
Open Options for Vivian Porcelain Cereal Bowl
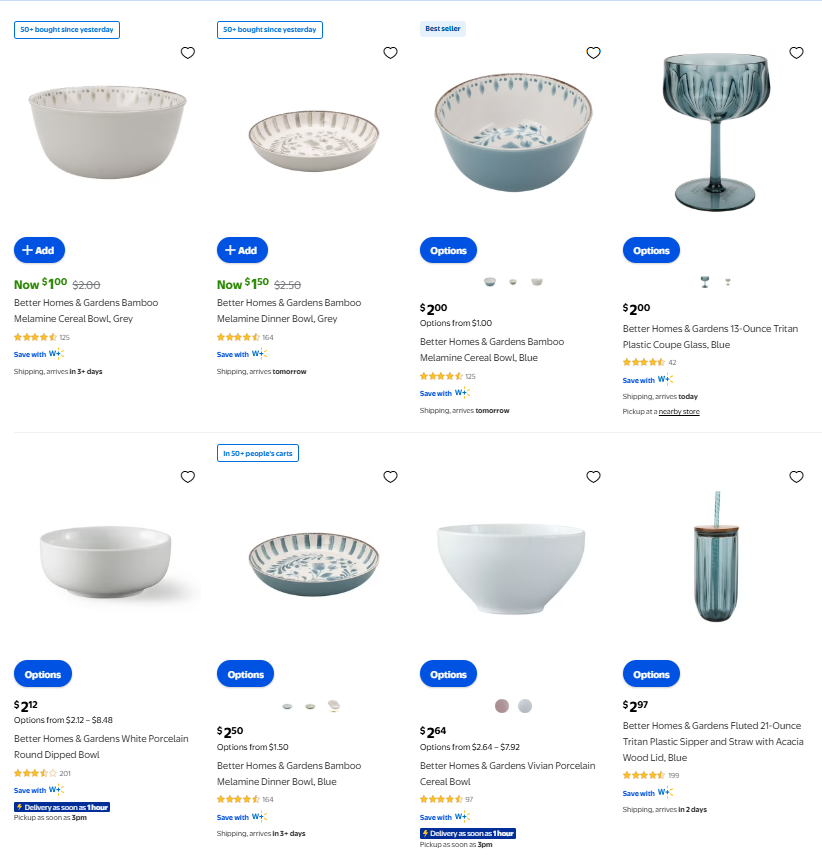(448, 674)
